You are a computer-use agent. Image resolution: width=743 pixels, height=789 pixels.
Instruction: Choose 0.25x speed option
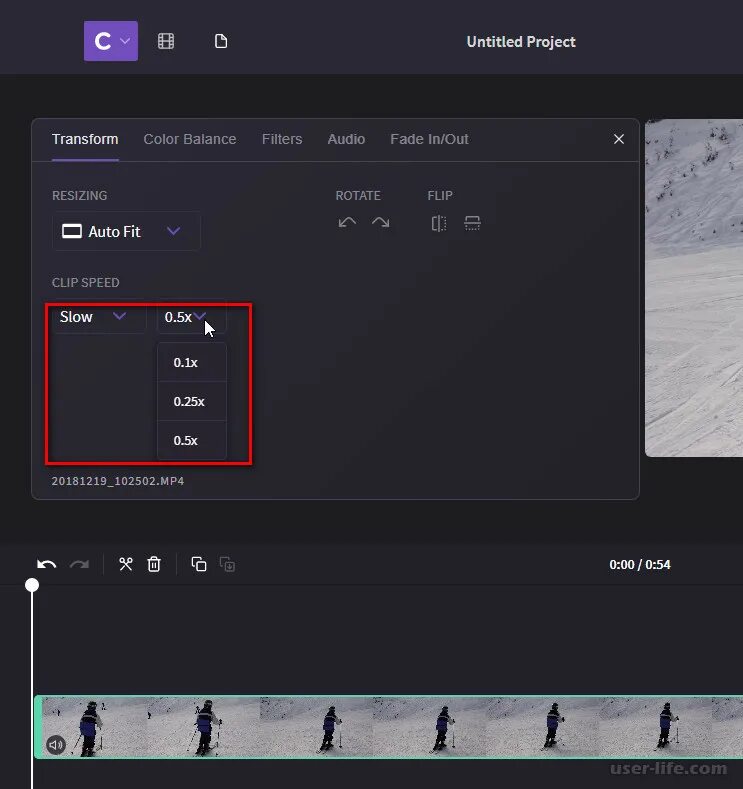[192, 401]
